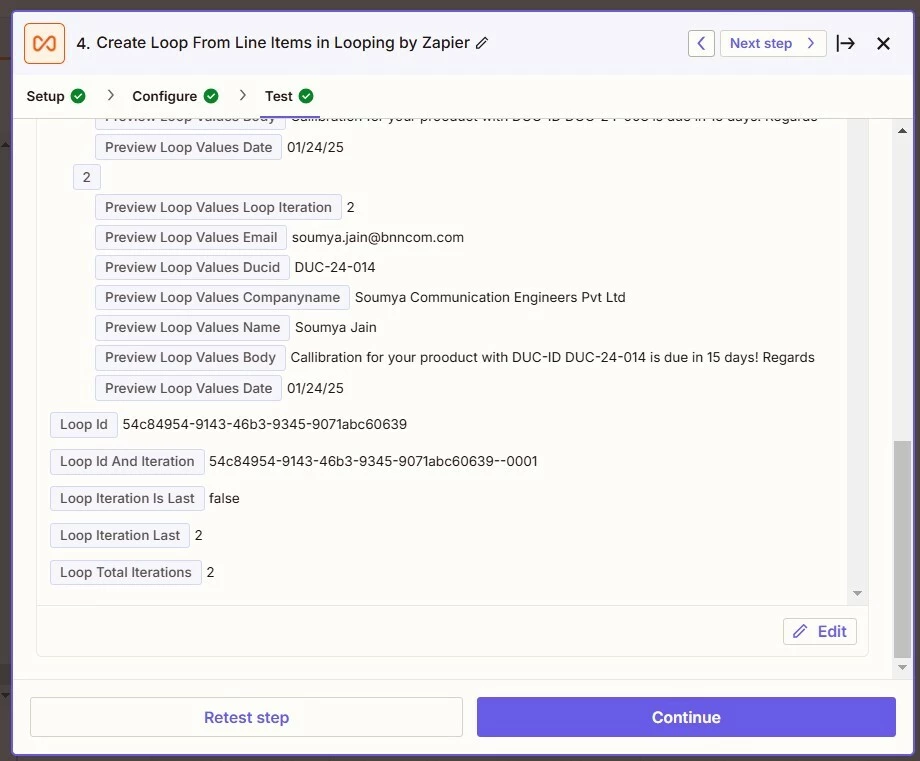Select Preview Loop Values Companyname label
Screen dimensions: 920x761
pyautogui.click(x=222, y=297)
